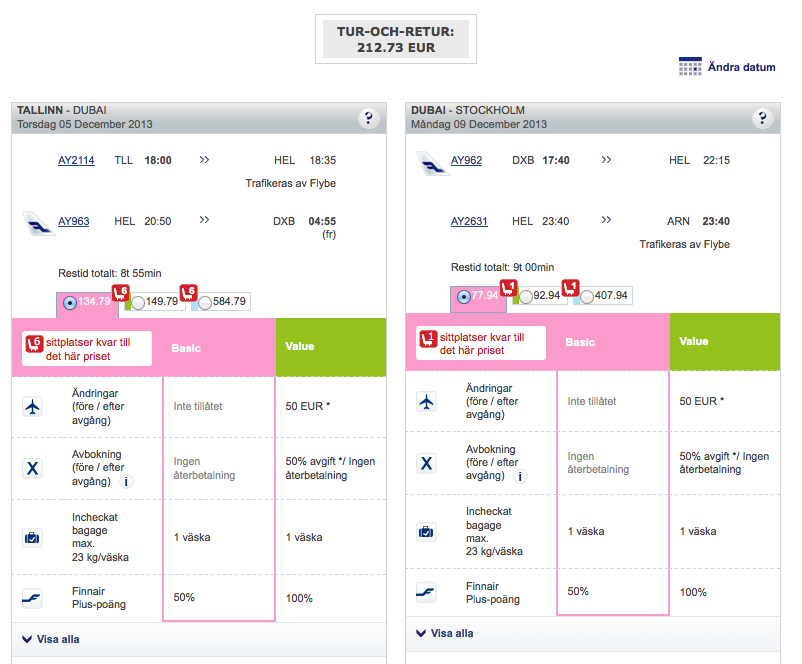Click the green Value header in Tallinn panel
Viewport: 802px width, 664px height.
(300, 347)
